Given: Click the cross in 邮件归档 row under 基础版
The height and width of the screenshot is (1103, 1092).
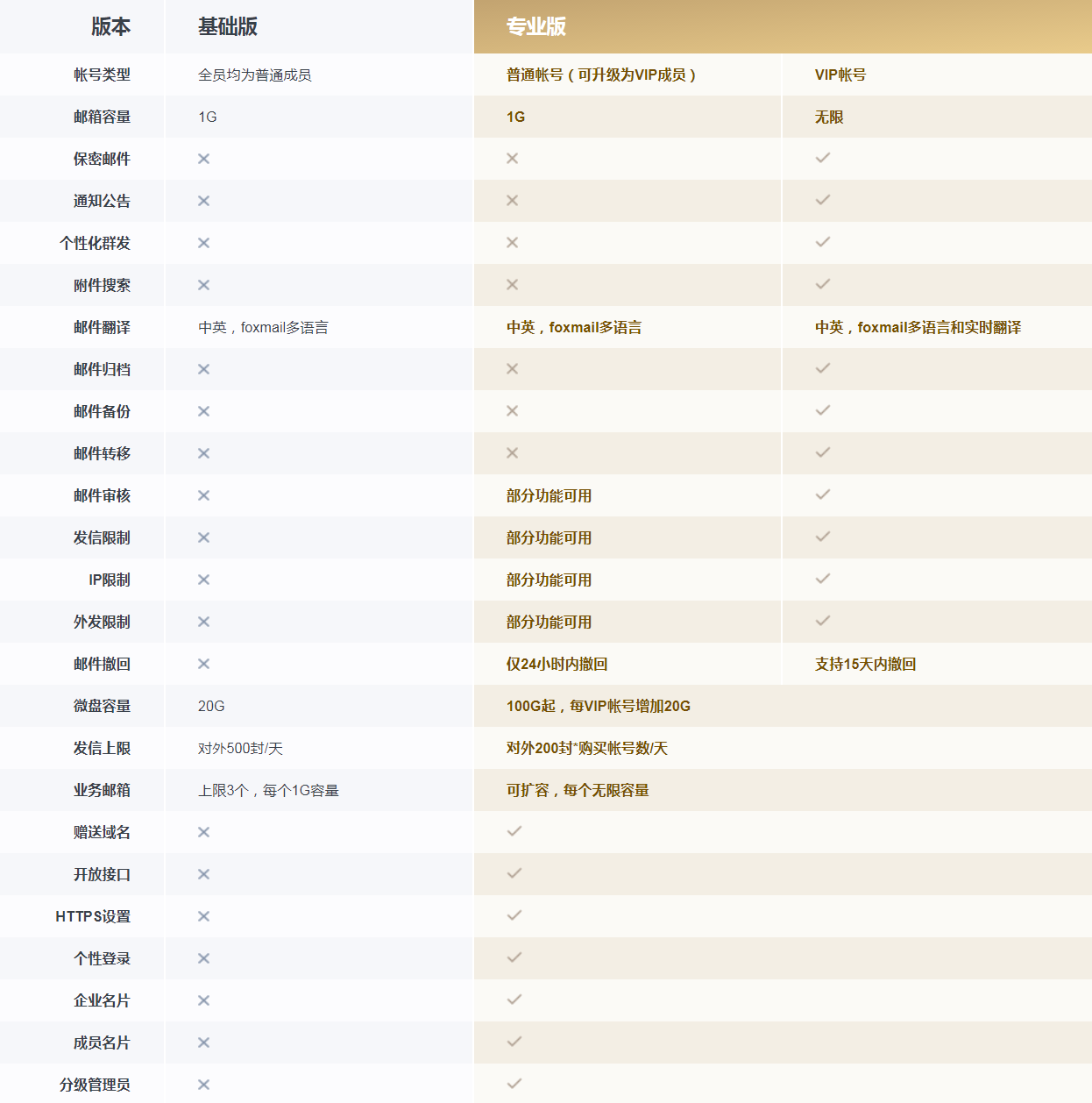Looking at the screenshot, I should [203, 369].
